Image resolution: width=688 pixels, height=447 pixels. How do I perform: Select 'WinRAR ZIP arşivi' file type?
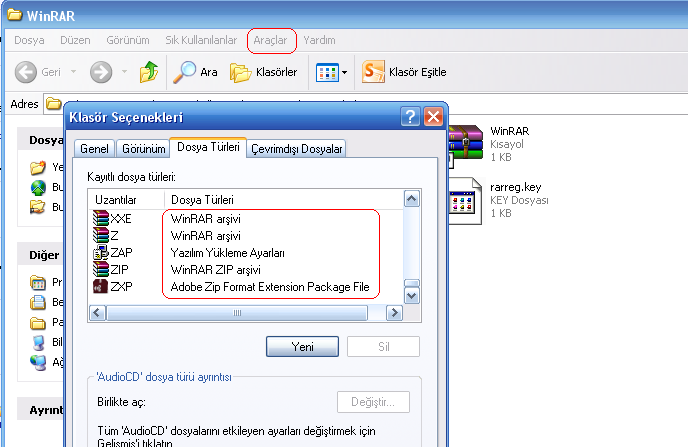(x=215, y=270)
